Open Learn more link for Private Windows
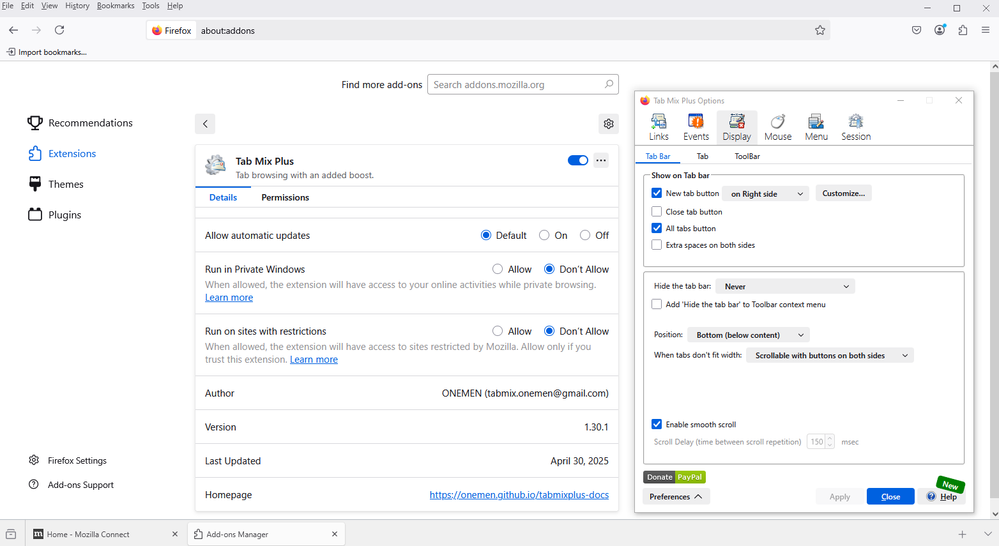This screenshot has height=546, width=999. pyautogui.click(x=229, y=298)
